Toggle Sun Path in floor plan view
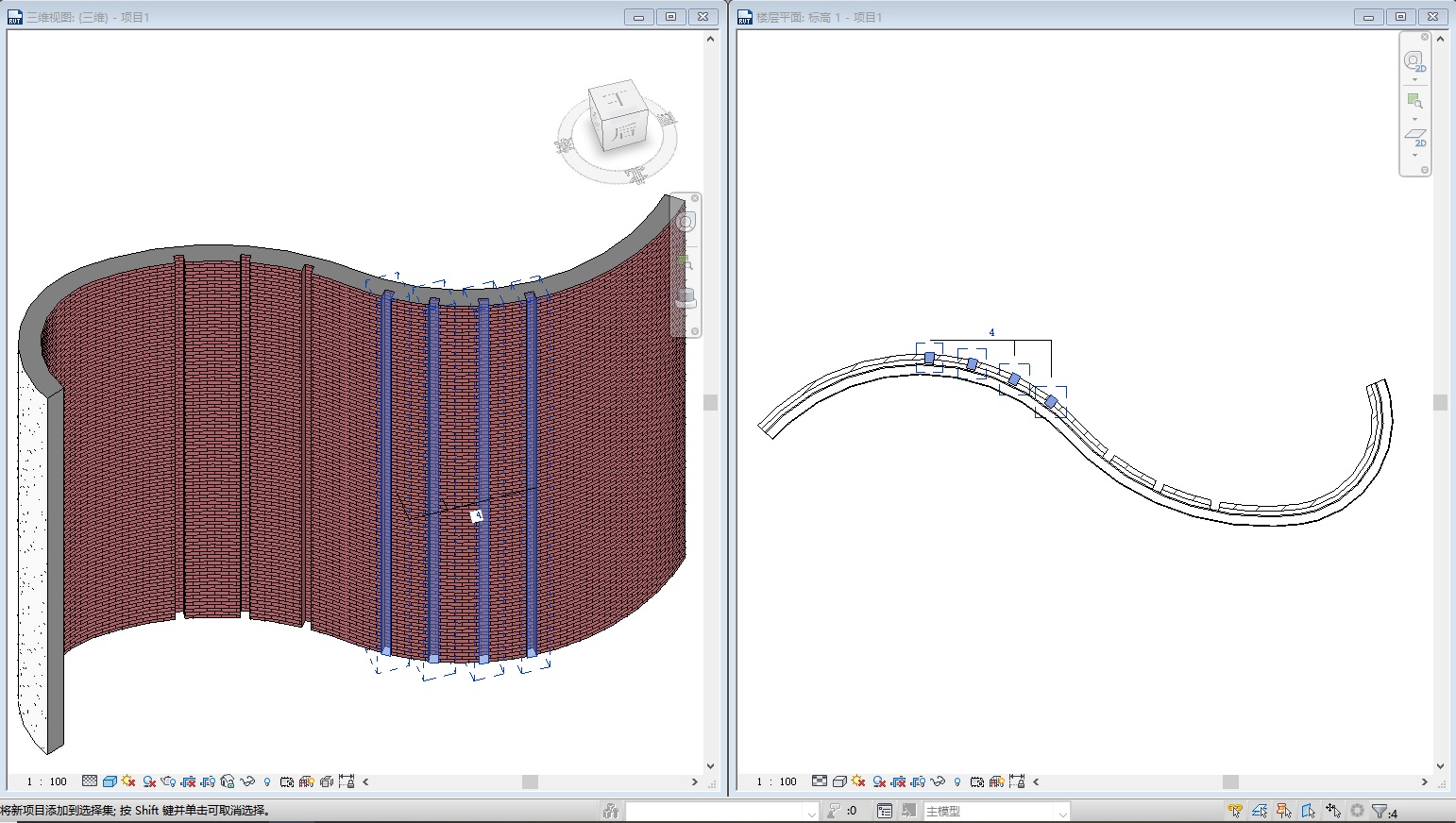This screenshot has width=1456, height=823. pyautogui.click(x=858, y=781)
